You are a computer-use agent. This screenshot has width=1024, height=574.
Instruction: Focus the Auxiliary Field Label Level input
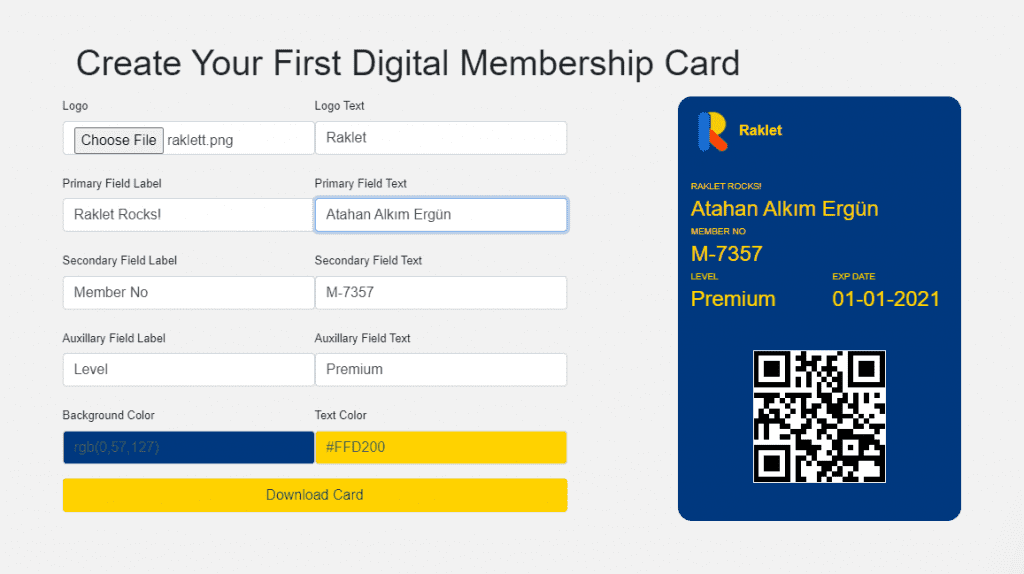(x=189, y=370)
